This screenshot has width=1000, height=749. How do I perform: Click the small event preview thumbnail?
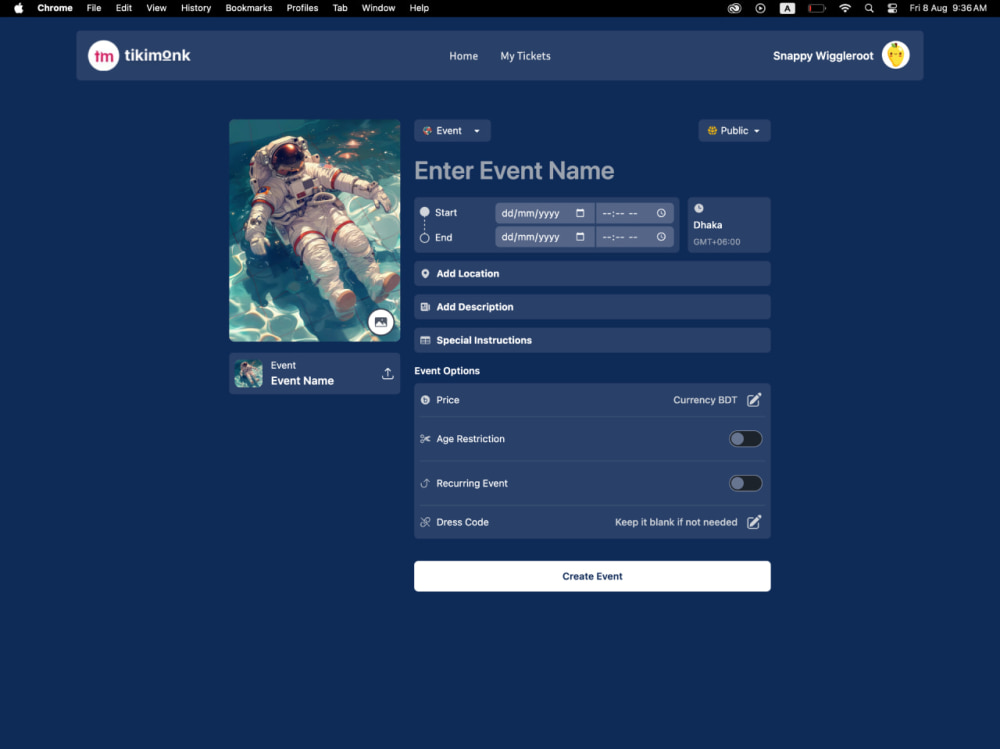point(249,374)
